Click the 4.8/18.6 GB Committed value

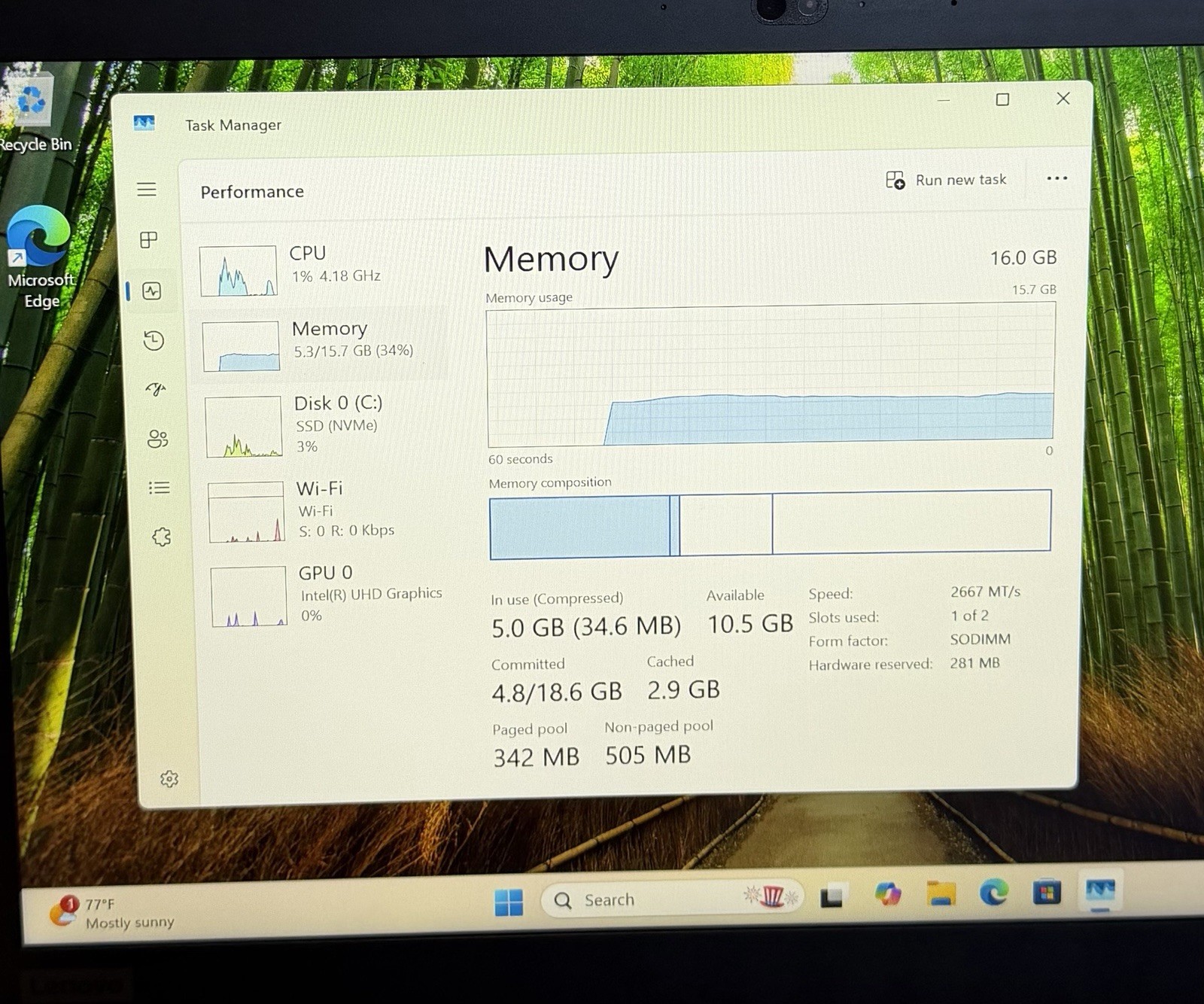(x=557, y=692)
